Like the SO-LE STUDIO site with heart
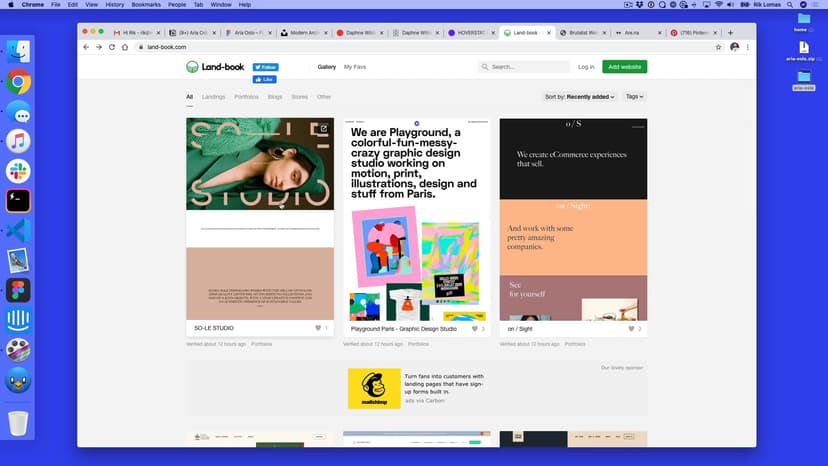The image size is (828, 466). (x=318, y=328)
